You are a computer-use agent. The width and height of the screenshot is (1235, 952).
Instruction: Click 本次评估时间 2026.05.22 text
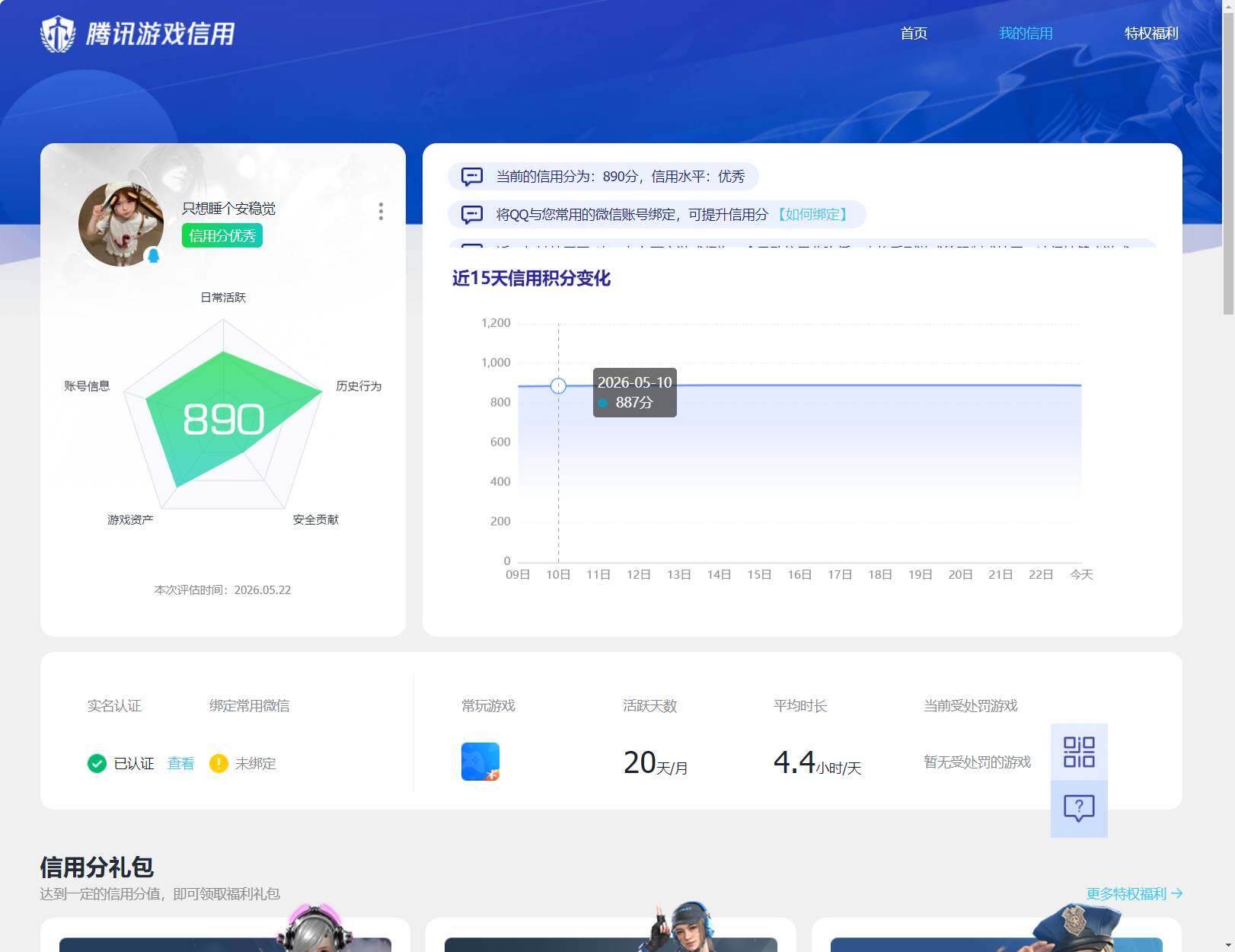pyautogui.click(x=222, y=589)
